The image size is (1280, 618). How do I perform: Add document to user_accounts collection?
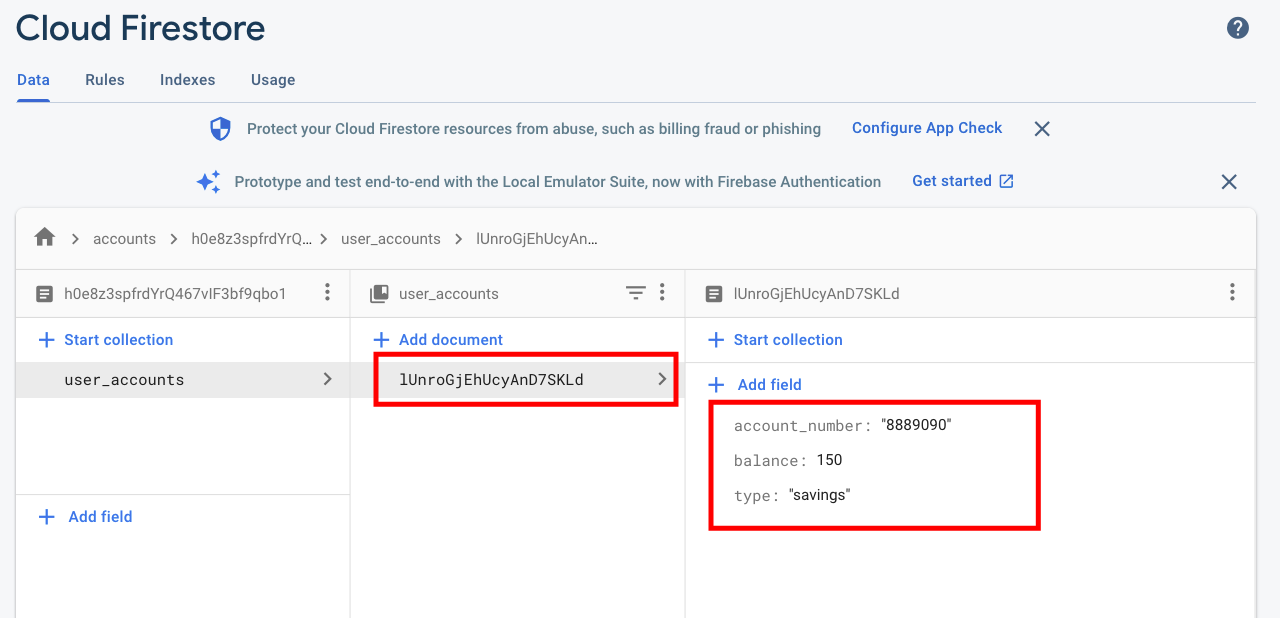click(437, 340)
